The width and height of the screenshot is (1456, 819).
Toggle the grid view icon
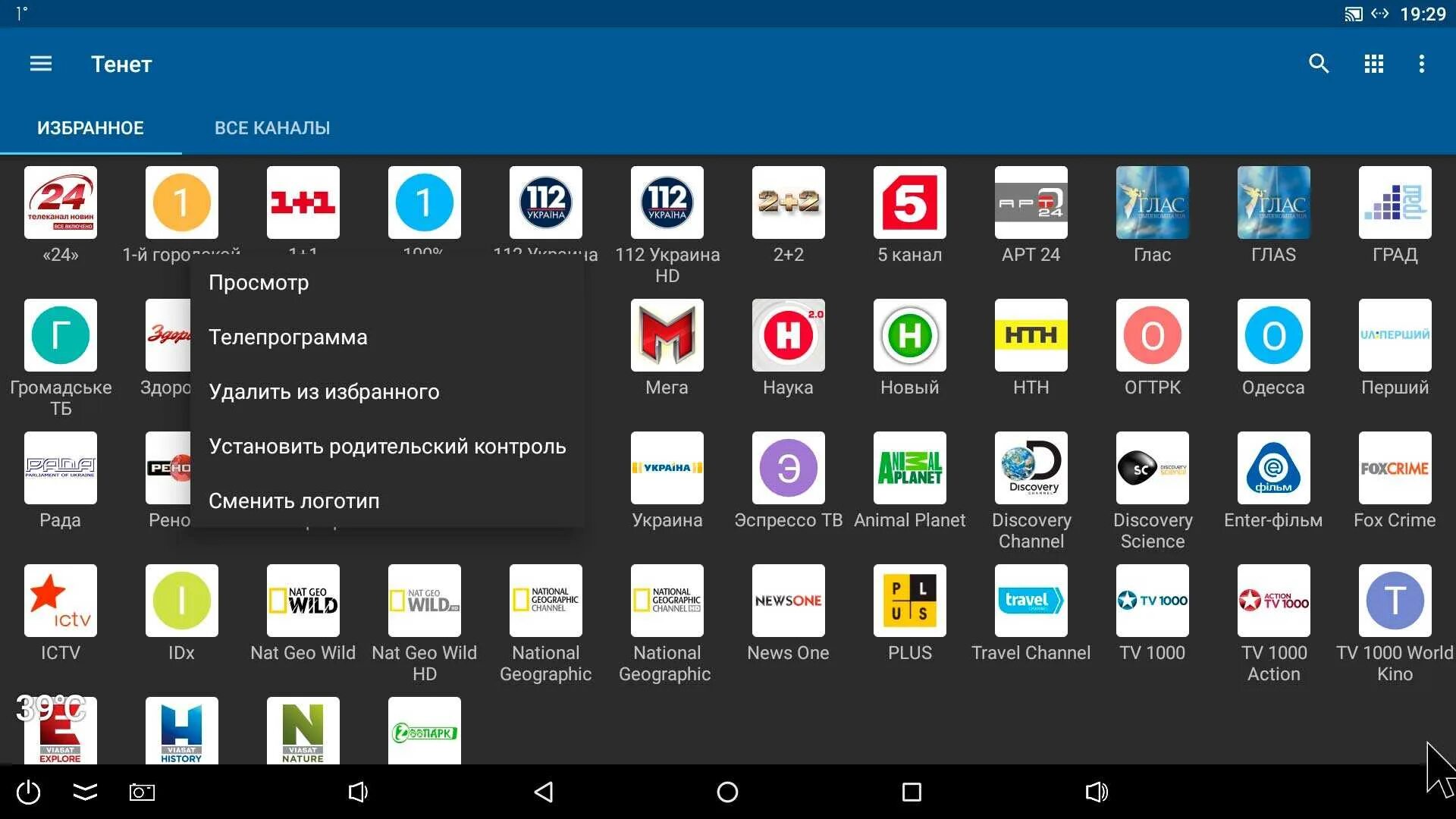1373,64
